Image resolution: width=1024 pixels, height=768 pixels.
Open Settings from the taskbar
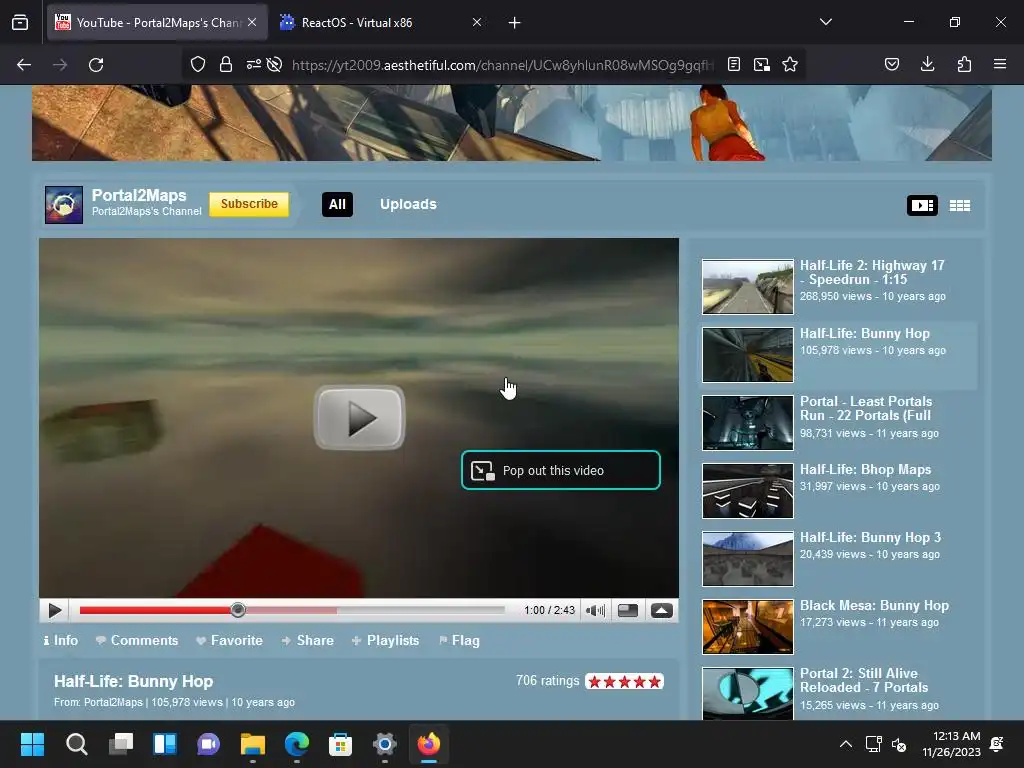(385, 744)
